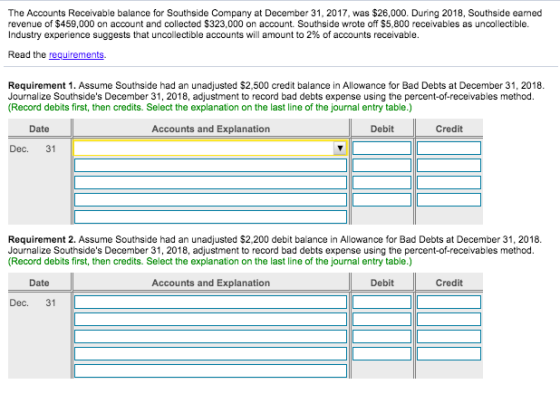Viewport: 560px width, 394px height.
Task: Click Requirement 2 fourth row Credit box
Action: coord(449,353)
